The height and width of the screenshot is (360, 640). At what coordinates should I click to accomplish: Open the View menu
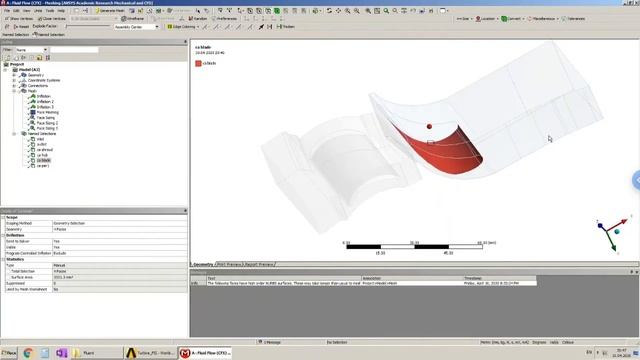click(x=27, y=11)
